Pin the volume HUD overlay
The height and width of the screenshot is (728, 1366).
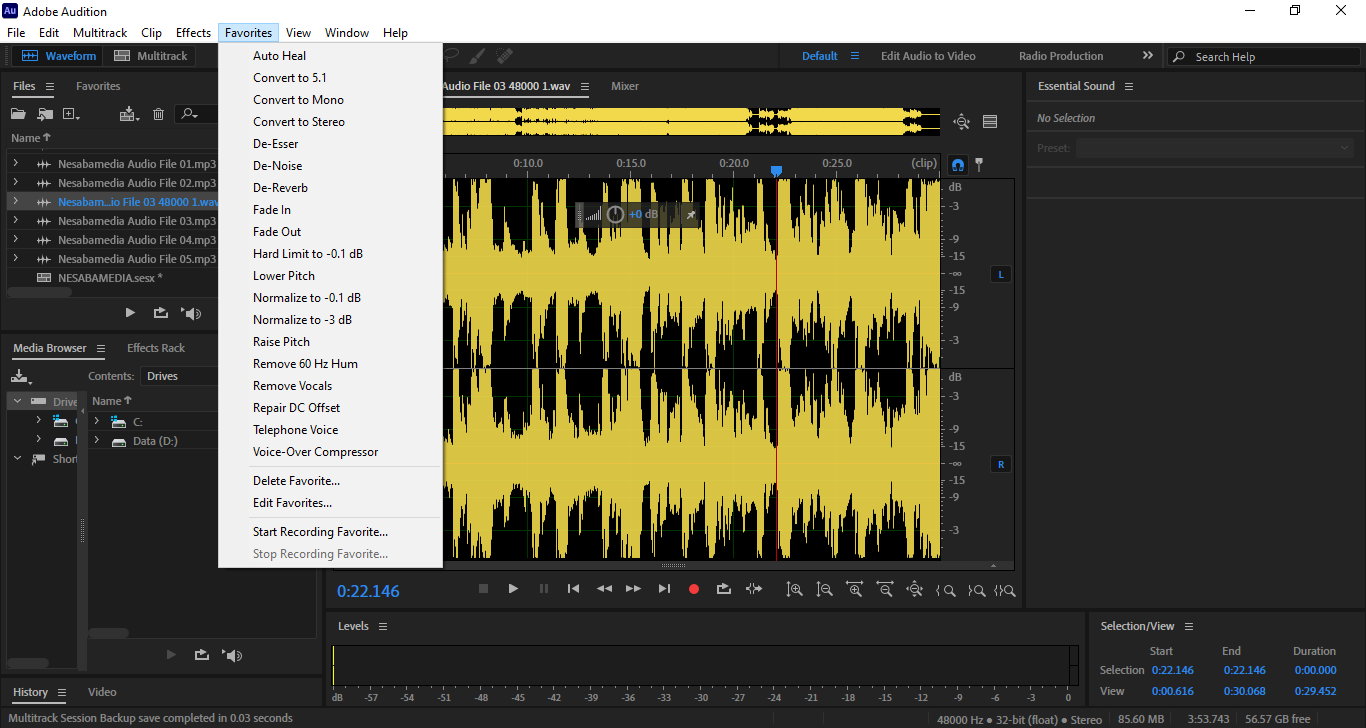(x=690, y=214)
